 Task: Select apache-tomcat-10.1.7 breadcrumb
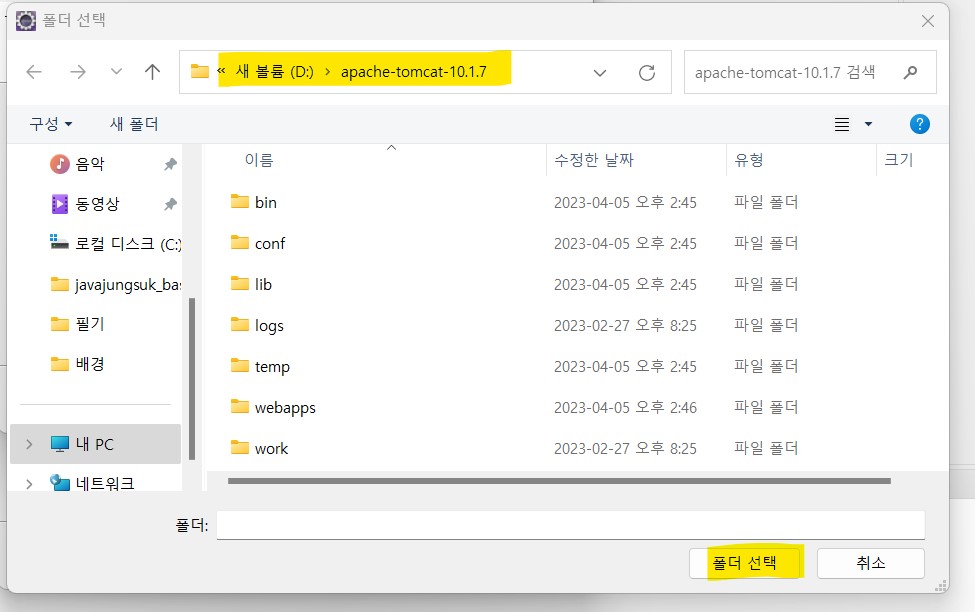[414, 72]
